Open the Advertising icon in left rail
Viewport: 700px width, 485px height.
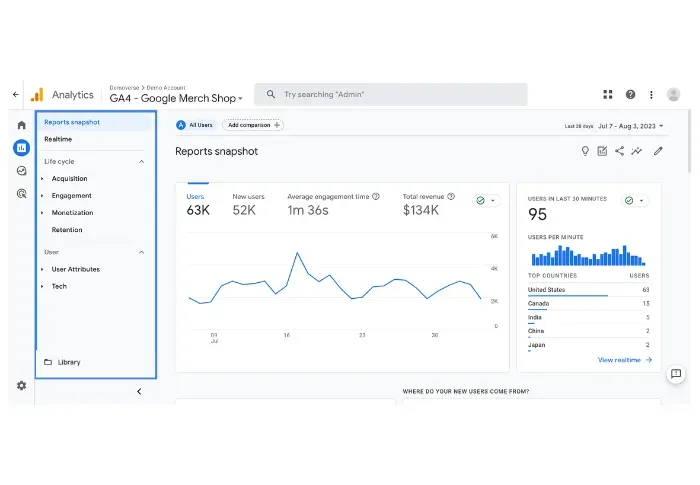(x=21, y=193)
